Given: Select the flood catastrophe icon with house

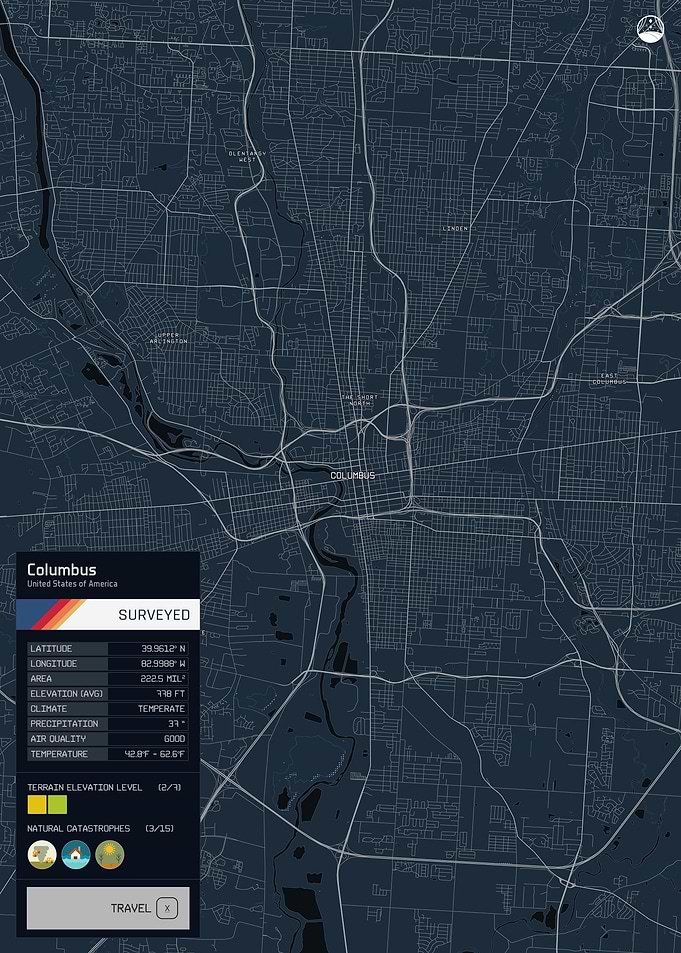Looking at the screenshot, I should pyautogui.click(x=76, y=855).
